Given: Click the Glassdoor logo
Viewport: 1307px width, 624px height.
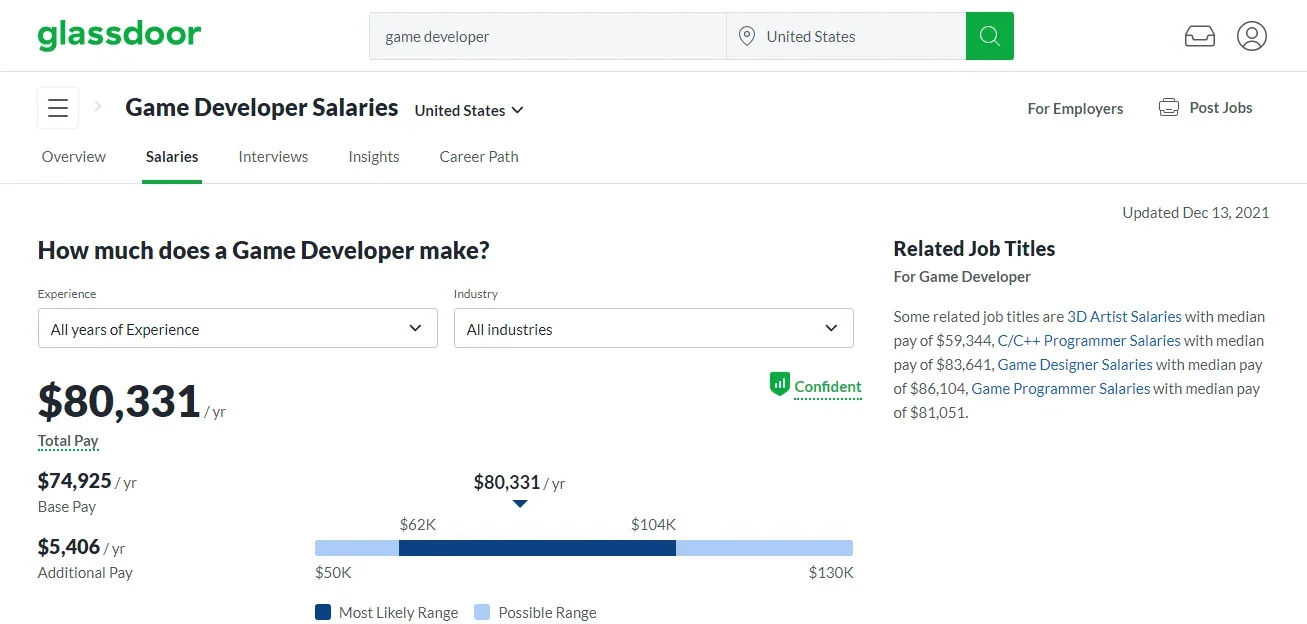Looking at the screenshot, I should 119,35.
